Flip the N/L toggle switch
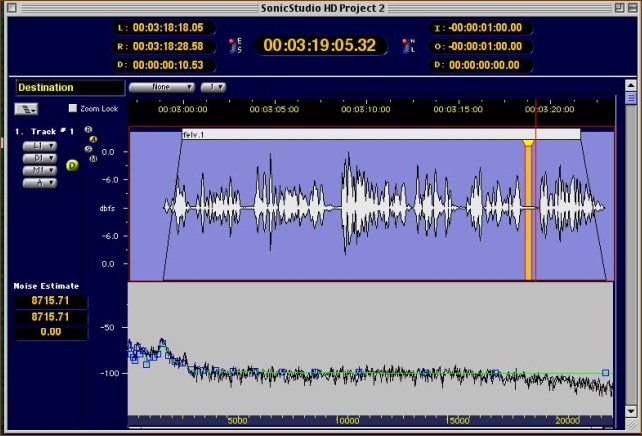Screen dimensions: 642x436 (x=406, y=45)
